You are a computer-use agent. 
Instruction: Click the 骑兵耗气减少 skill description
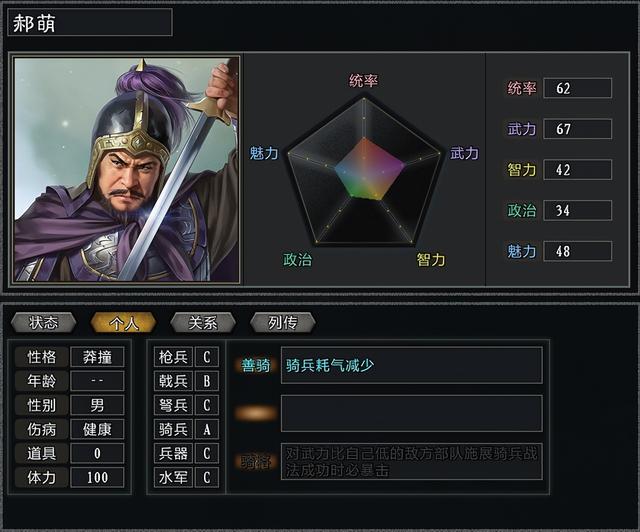[x=411, y=365]
